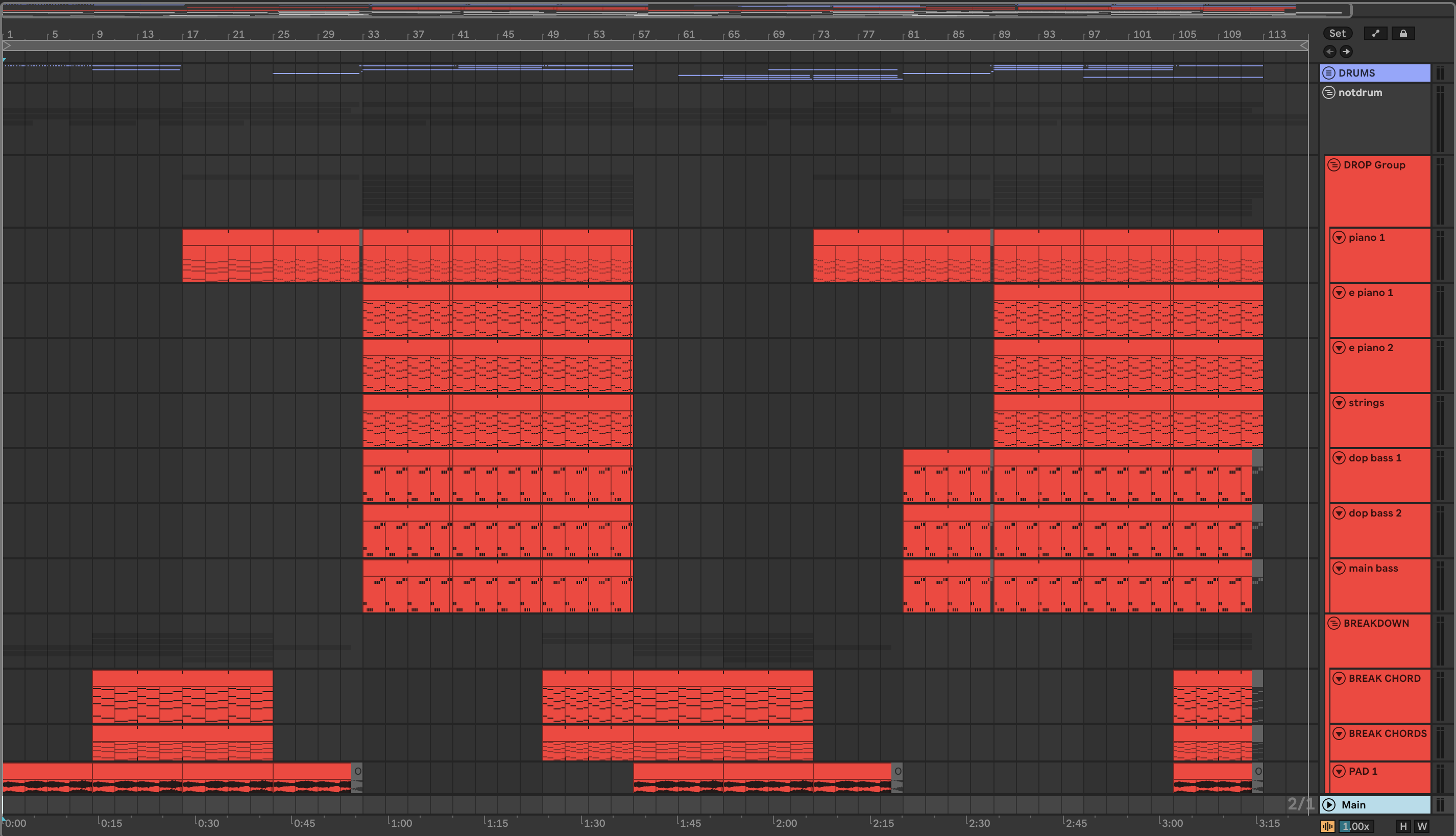Click the Main track play icon

(1328, 804)
